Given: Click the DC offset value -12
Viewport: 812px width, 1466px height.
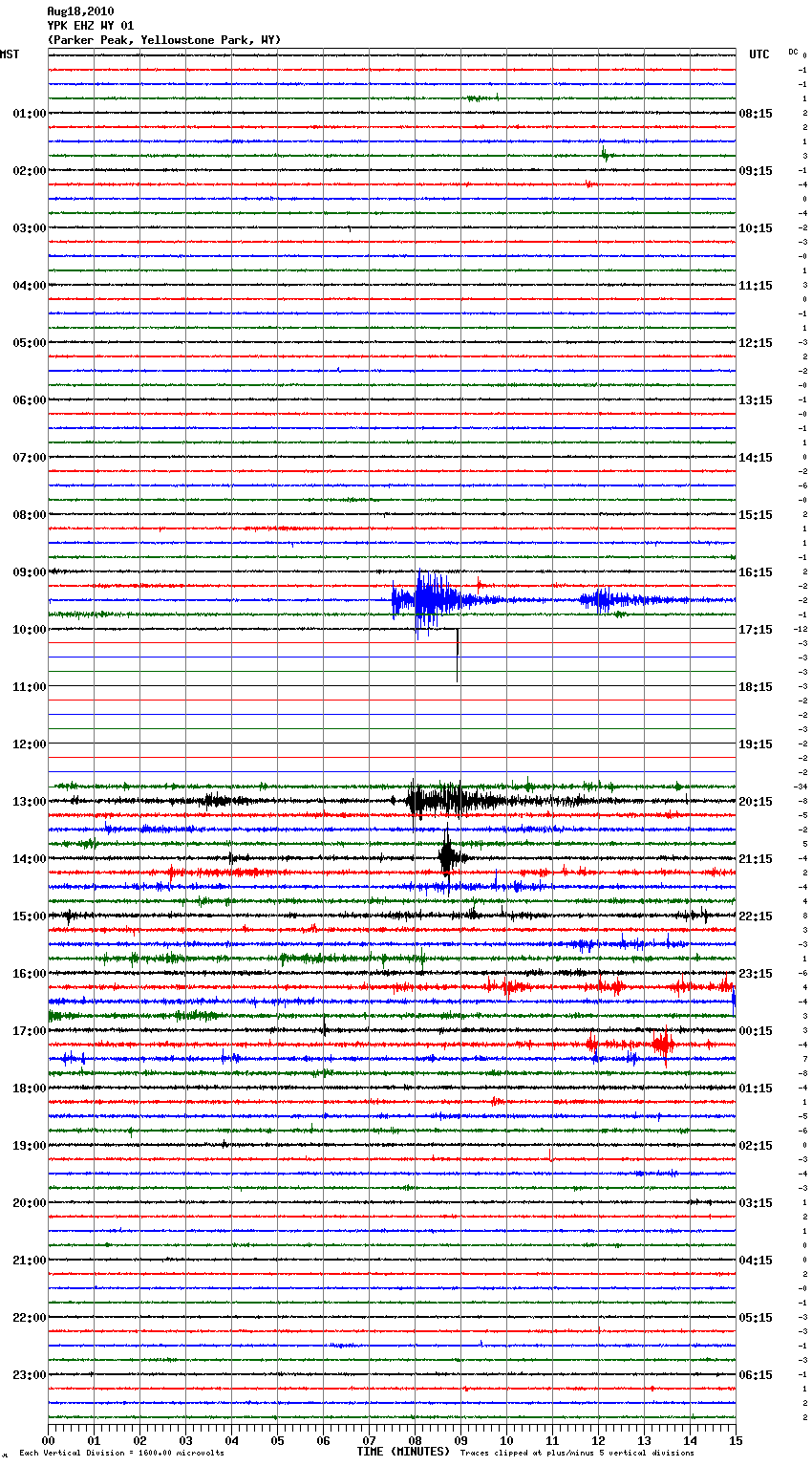Looking at the screenshot, I should click(800, 629).
